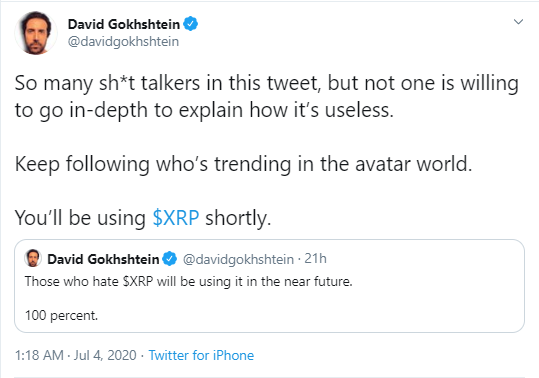This screenshot has width=539, height=378.
Task: Click the 'So many sh*t talkers' tweet text
Action: 267,84
